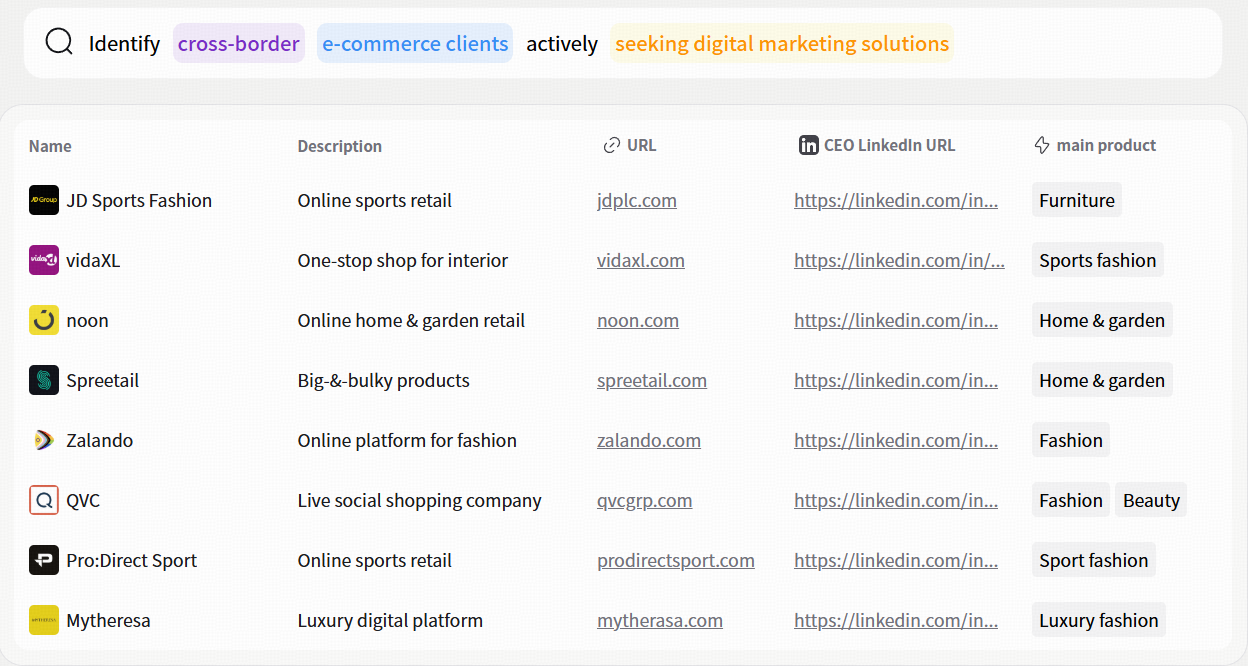The width and height of the screenshot is (1248, 666).
Task: Click the Beauty tag in QVC row
Action: click(x=1150, y=500)
